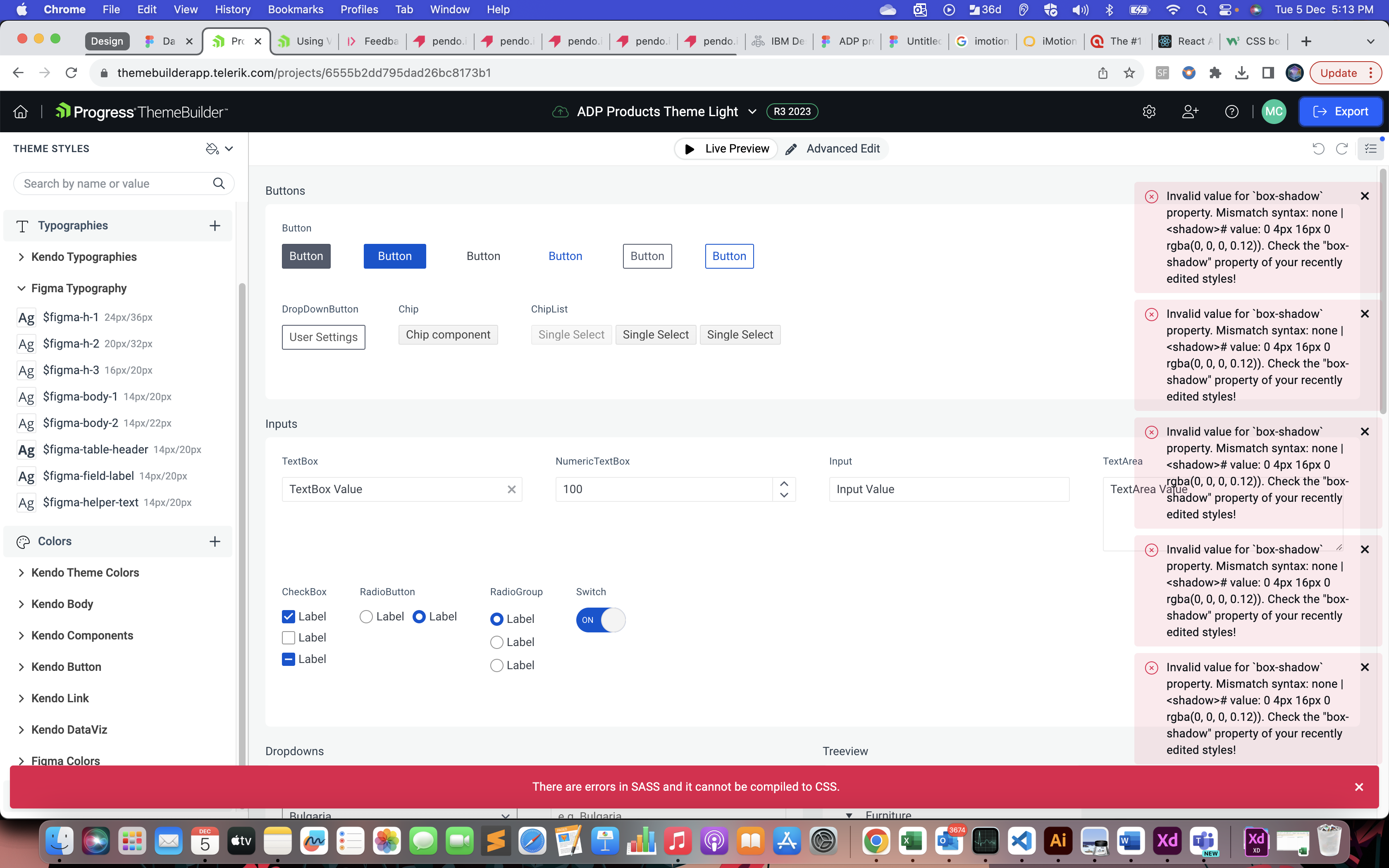Add a new color with plus icon
The height and width of the screenshot is (868, 1389).
(215, 541)
